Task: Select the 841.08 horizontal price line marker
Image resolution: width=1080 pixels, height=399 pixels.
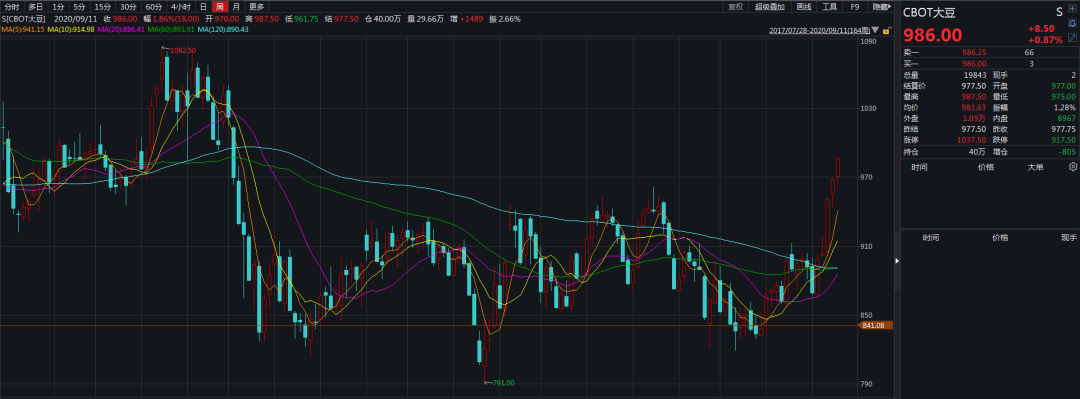Action: tap(876, 325)
